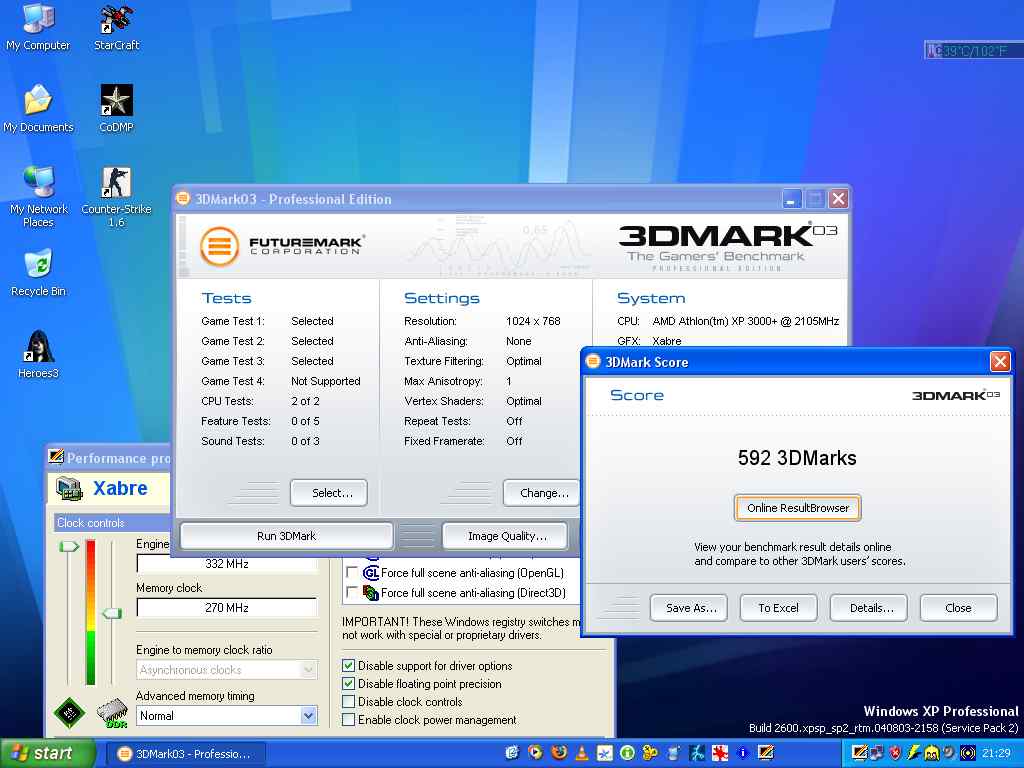
Task: Click the engine clock slider handle
Action: pos(69,546)
